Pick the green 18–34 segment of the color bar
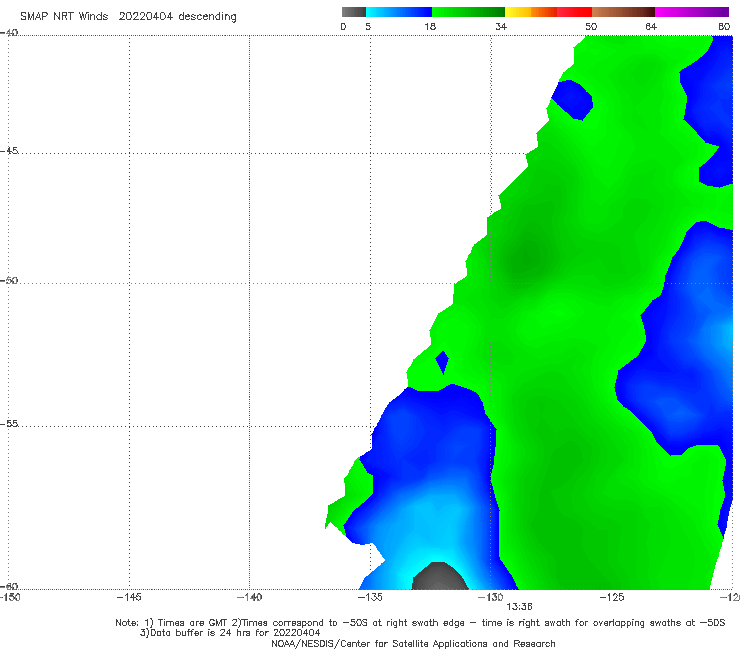Viewport: 740px width, 650px height. coord(468,12)
